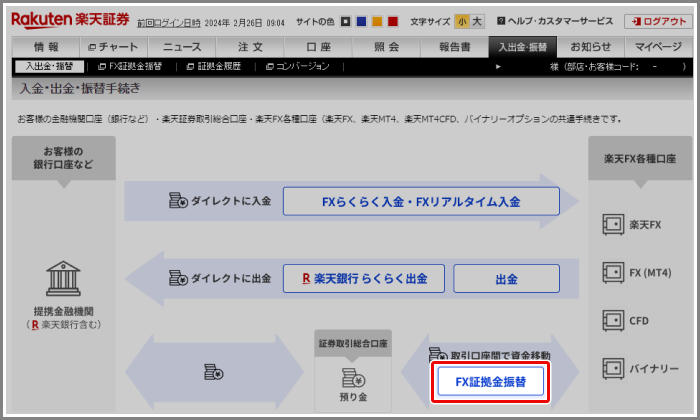Image resolution: width=700 pixels, height=420 pixels.
Task: Open the マイページ tab
Action: (658, 47)
